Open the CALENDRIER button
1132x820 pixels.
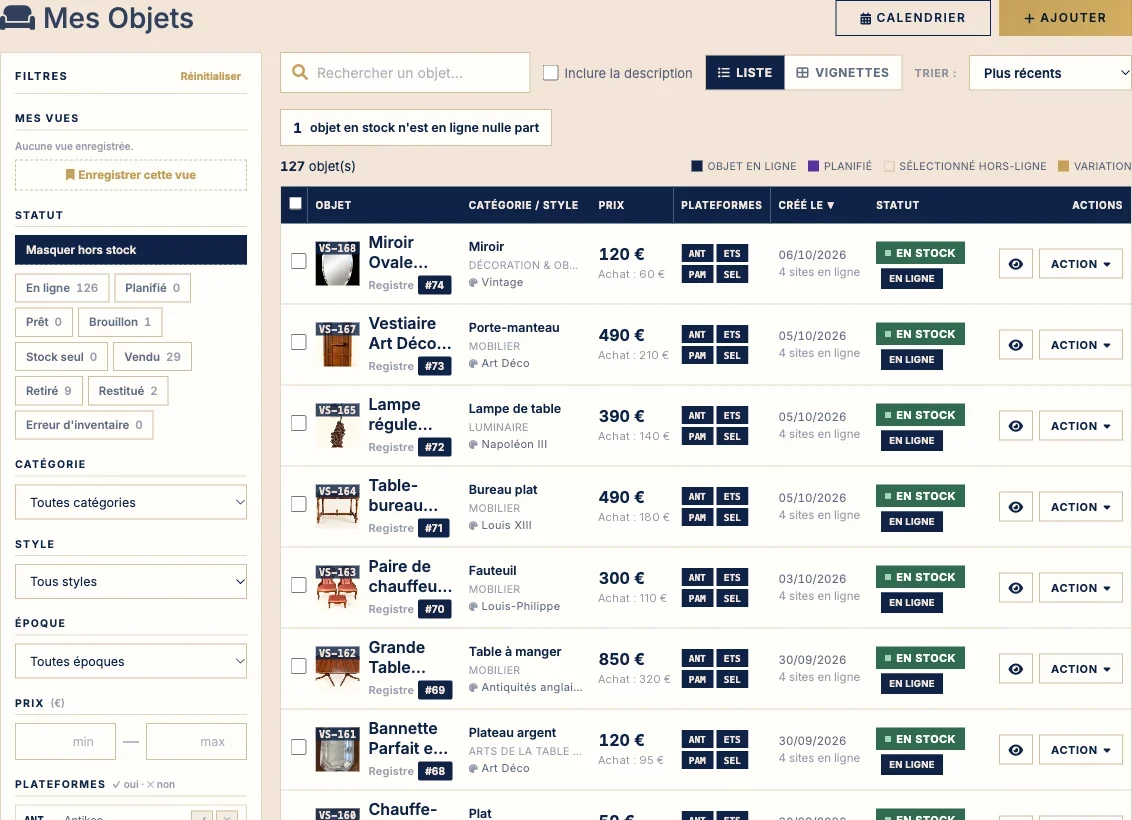[x=913, y=18]
